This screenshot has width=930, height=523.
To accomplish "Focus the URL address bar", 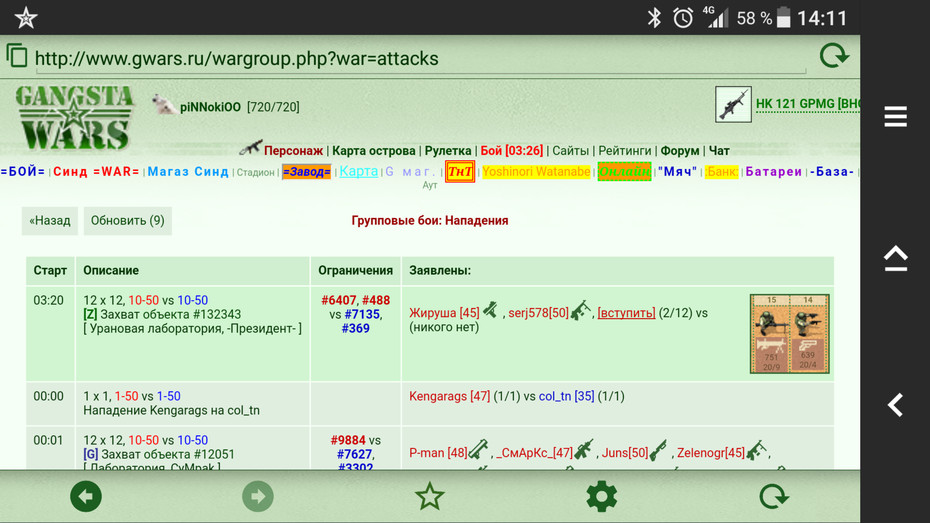I will pyautogui.click(x=420, y=59).
